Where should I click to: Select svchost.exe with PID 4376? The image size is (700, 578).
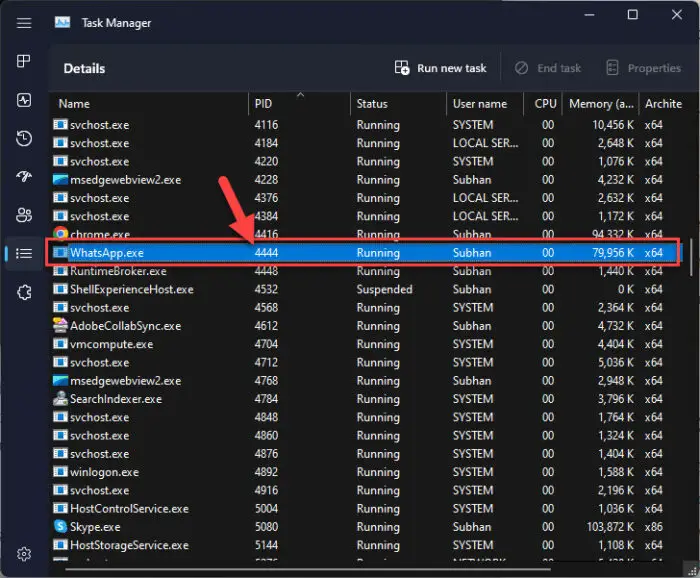(x=99, y=198)
